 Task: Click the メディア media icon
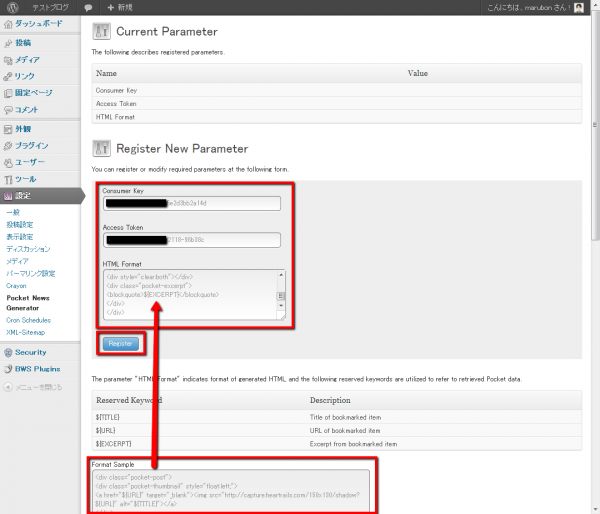click(8, 60)
